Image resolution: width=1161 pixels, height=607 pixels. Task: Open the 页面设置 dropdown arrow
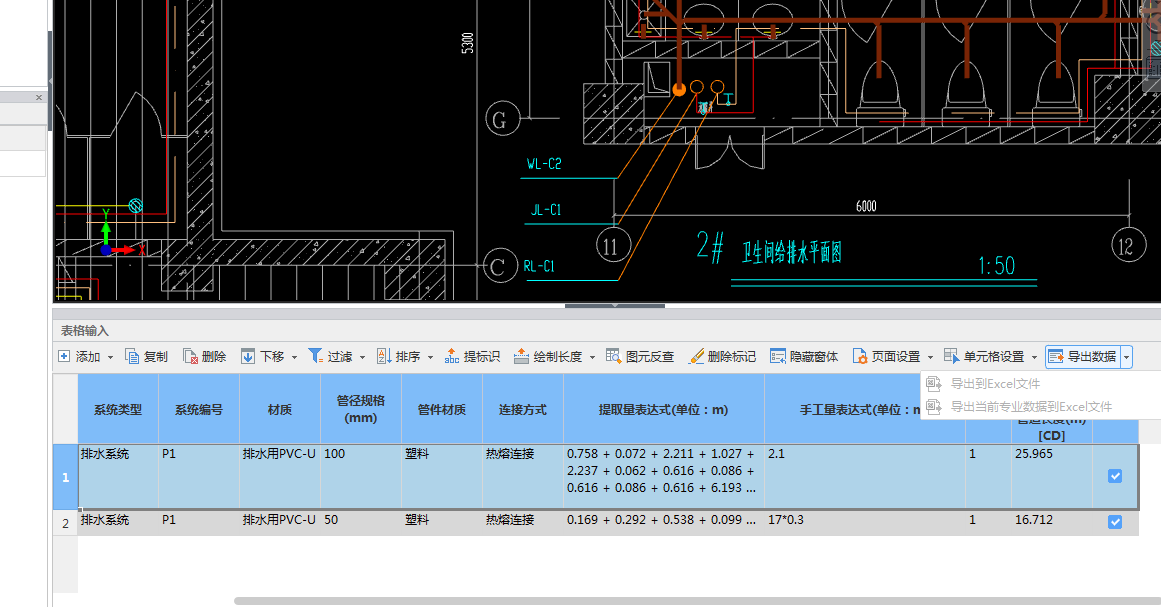pos(931,358)
